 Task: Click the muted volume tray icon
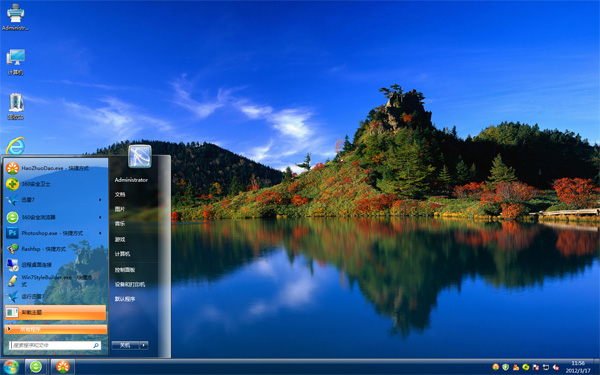[x=556, y=367]
